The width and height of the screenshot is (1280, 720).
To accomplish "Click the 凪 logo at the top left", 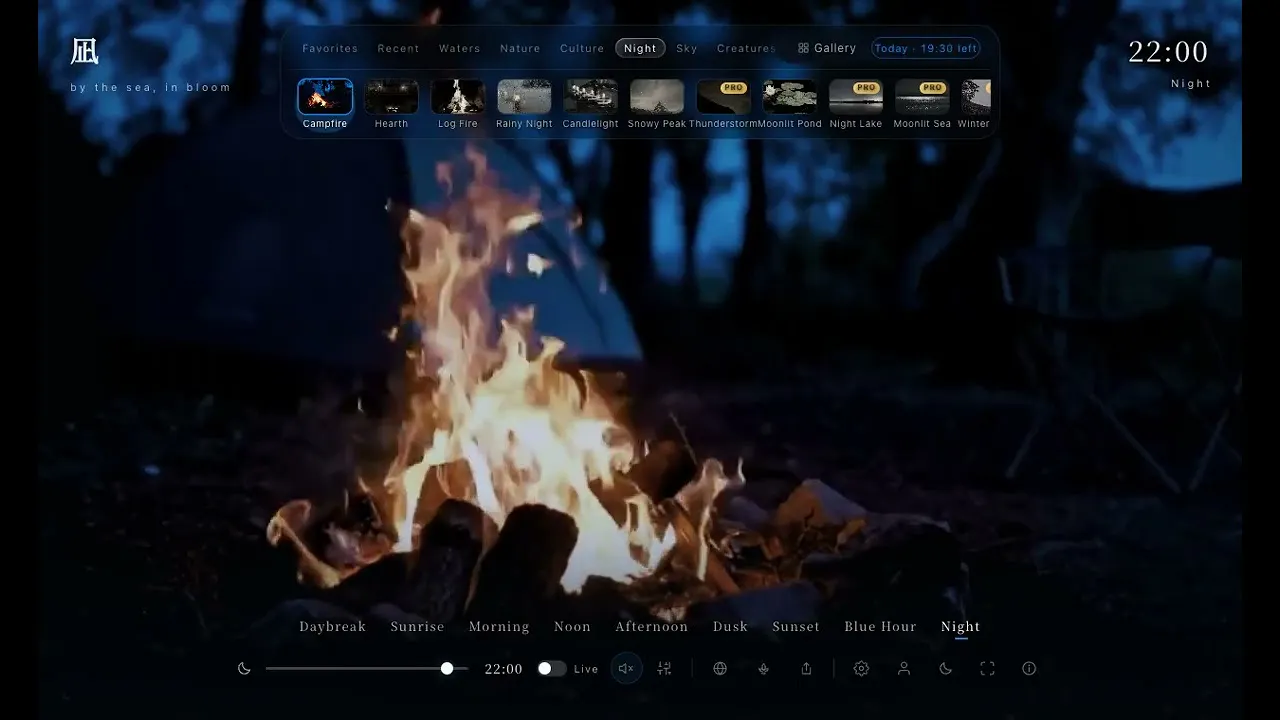I will 85,51.
